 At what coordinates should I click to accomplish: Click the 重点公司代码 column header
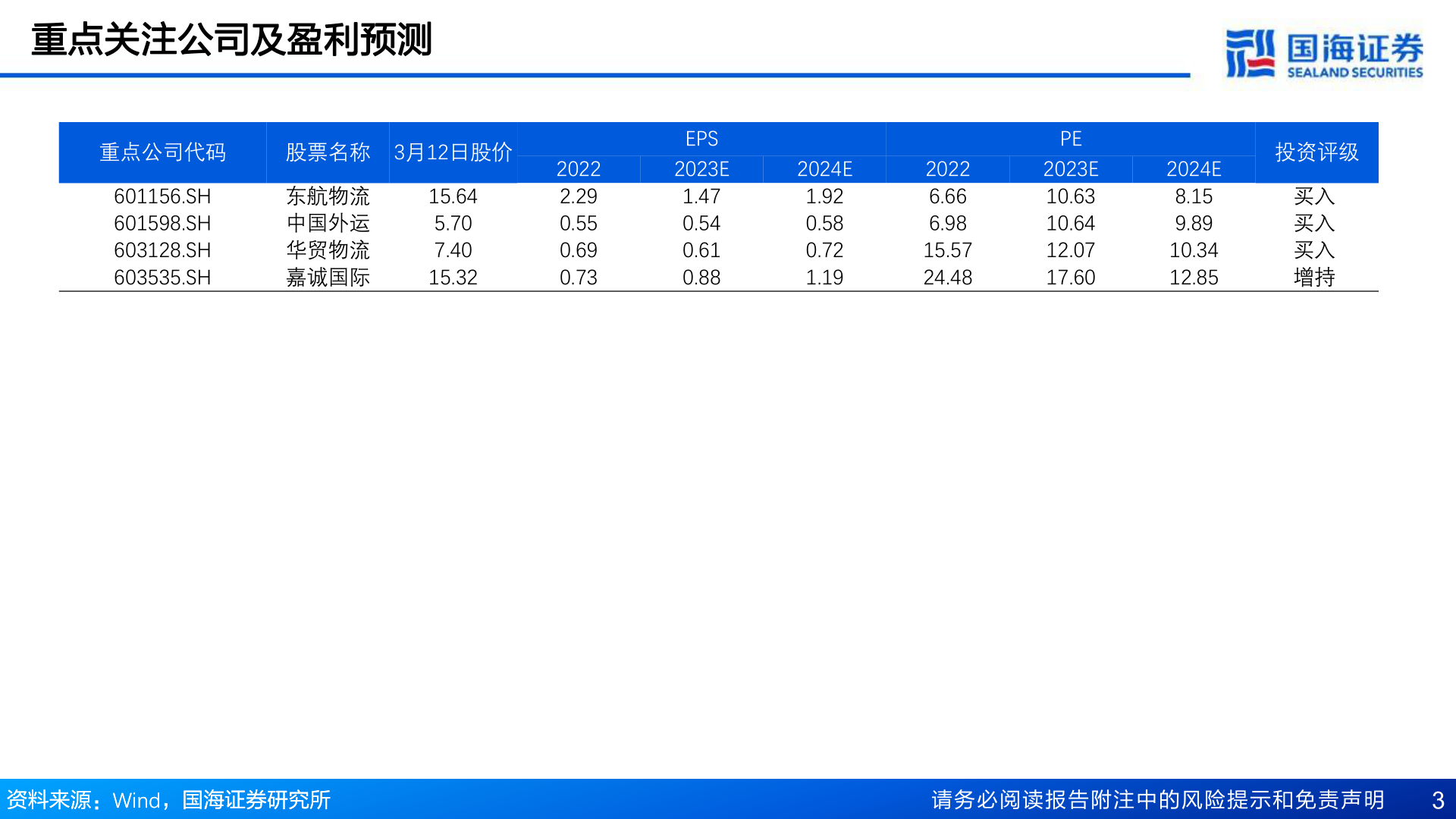162,152
